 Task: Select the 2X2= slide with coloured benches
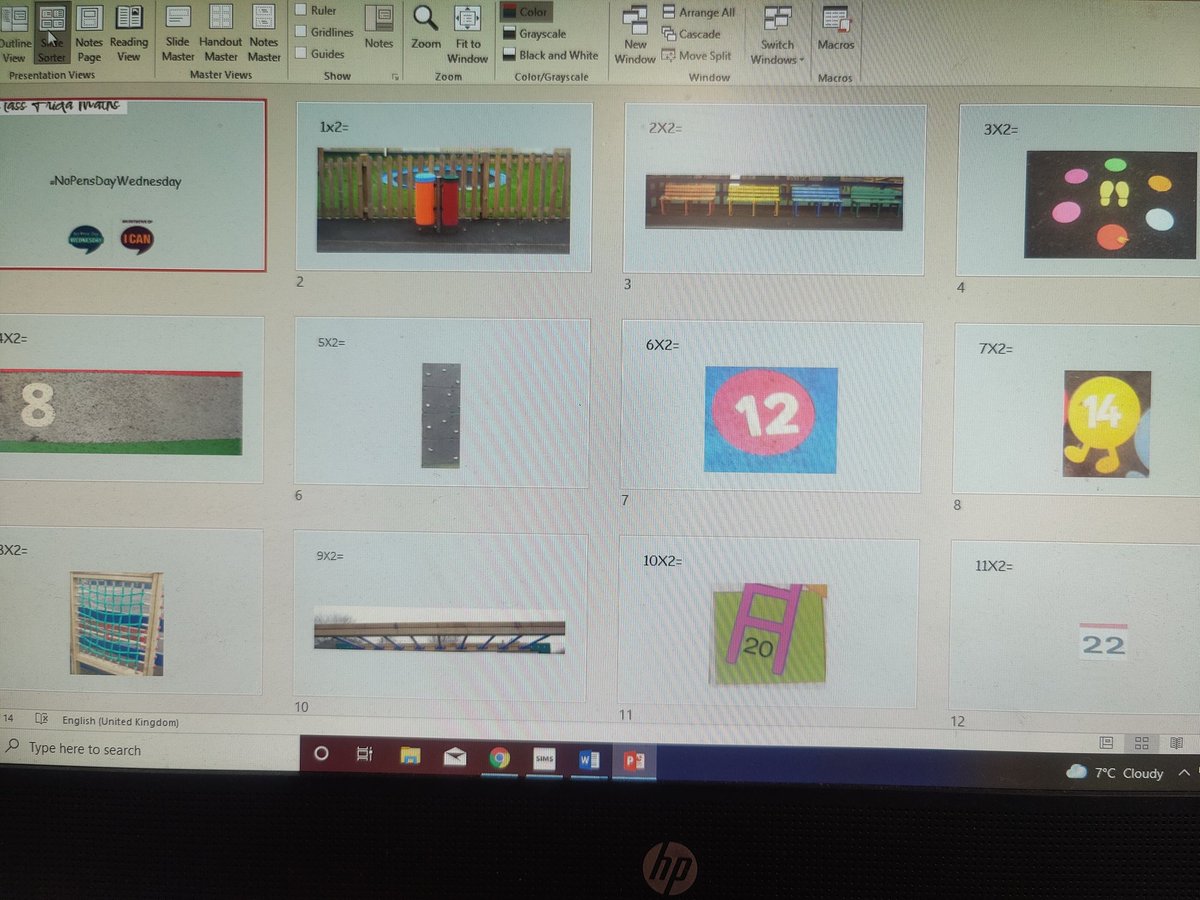pyautogui.click(x=775, y=189)
